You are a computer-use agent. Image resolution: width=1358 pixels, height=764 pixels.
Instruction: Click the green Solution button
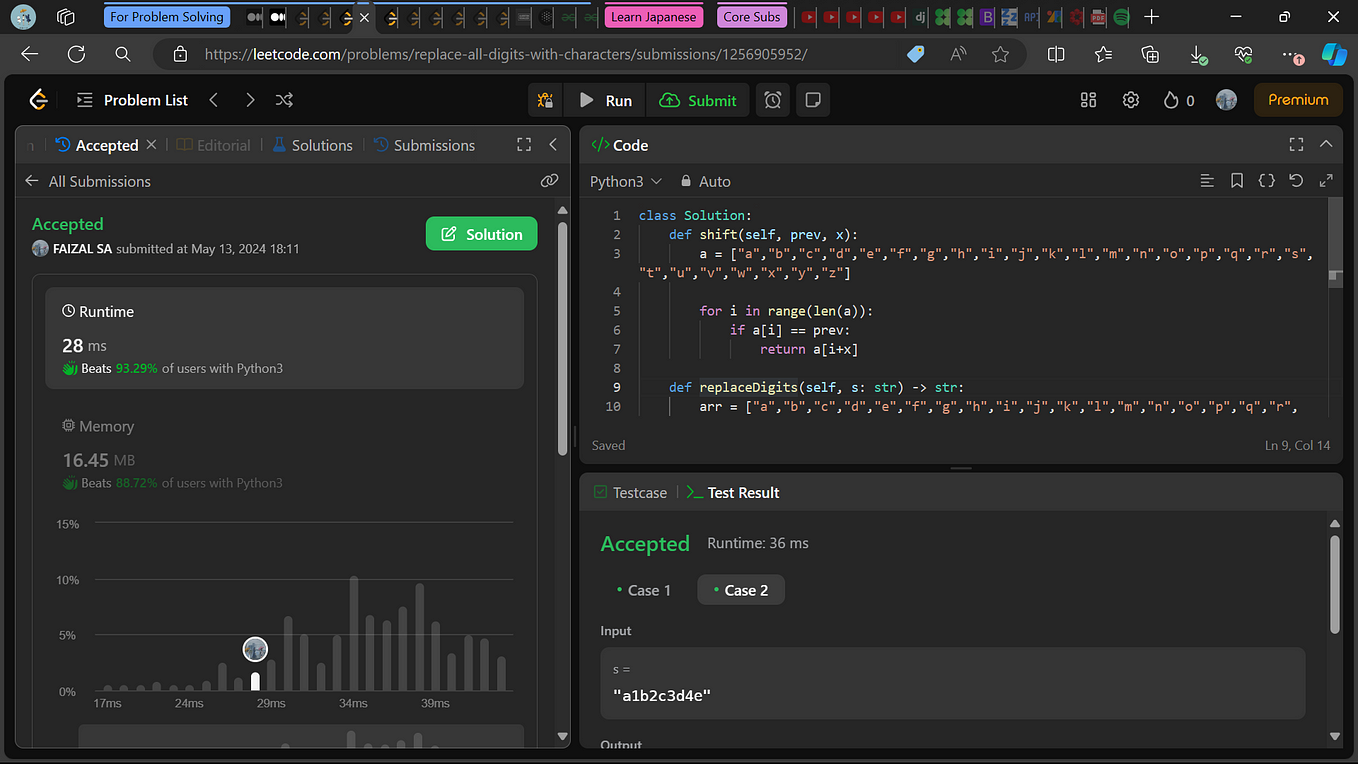click(481, 234)
